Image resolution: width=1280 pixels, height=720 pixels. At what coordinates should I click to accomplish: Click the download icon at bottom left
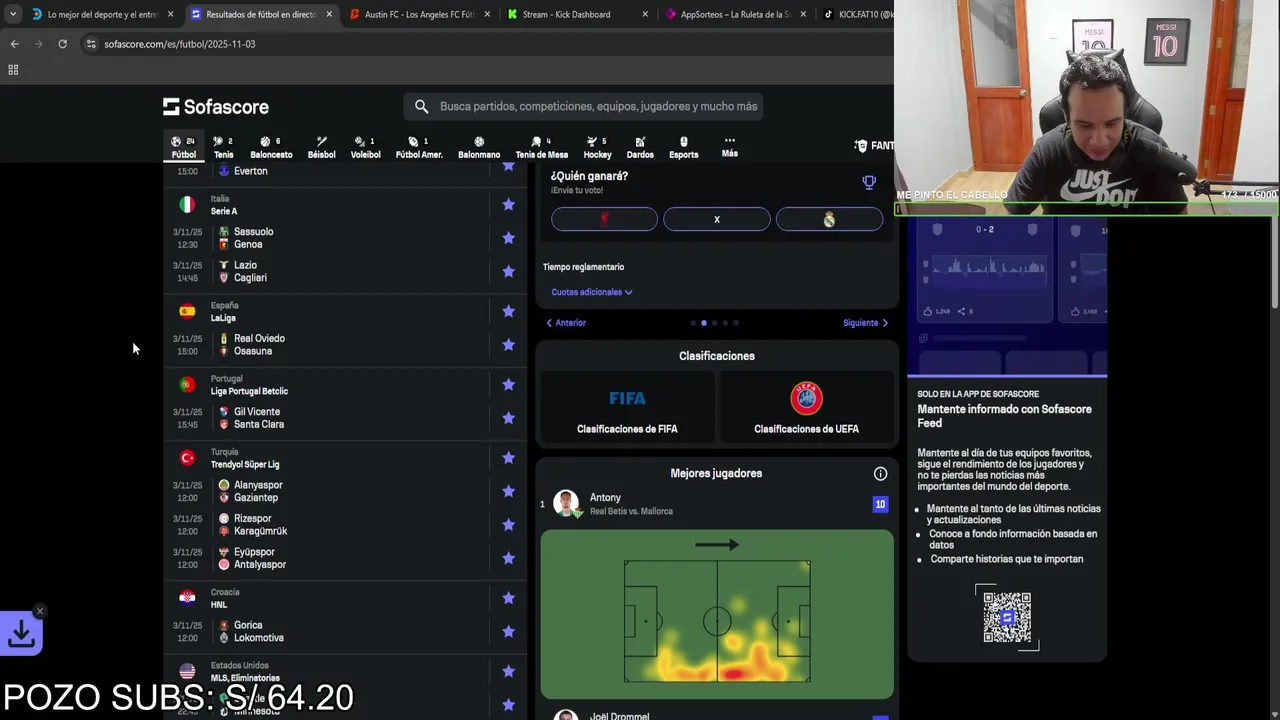pos(21,633)
